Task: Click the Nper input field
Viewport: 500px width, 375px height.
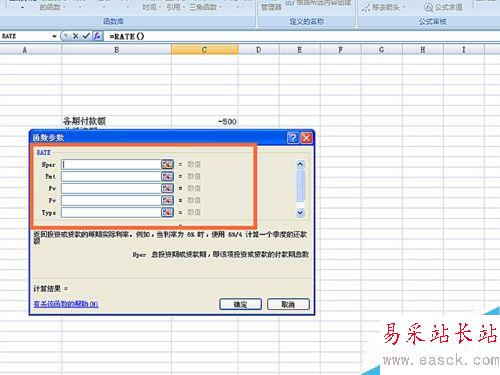Action: click(111, 164)
